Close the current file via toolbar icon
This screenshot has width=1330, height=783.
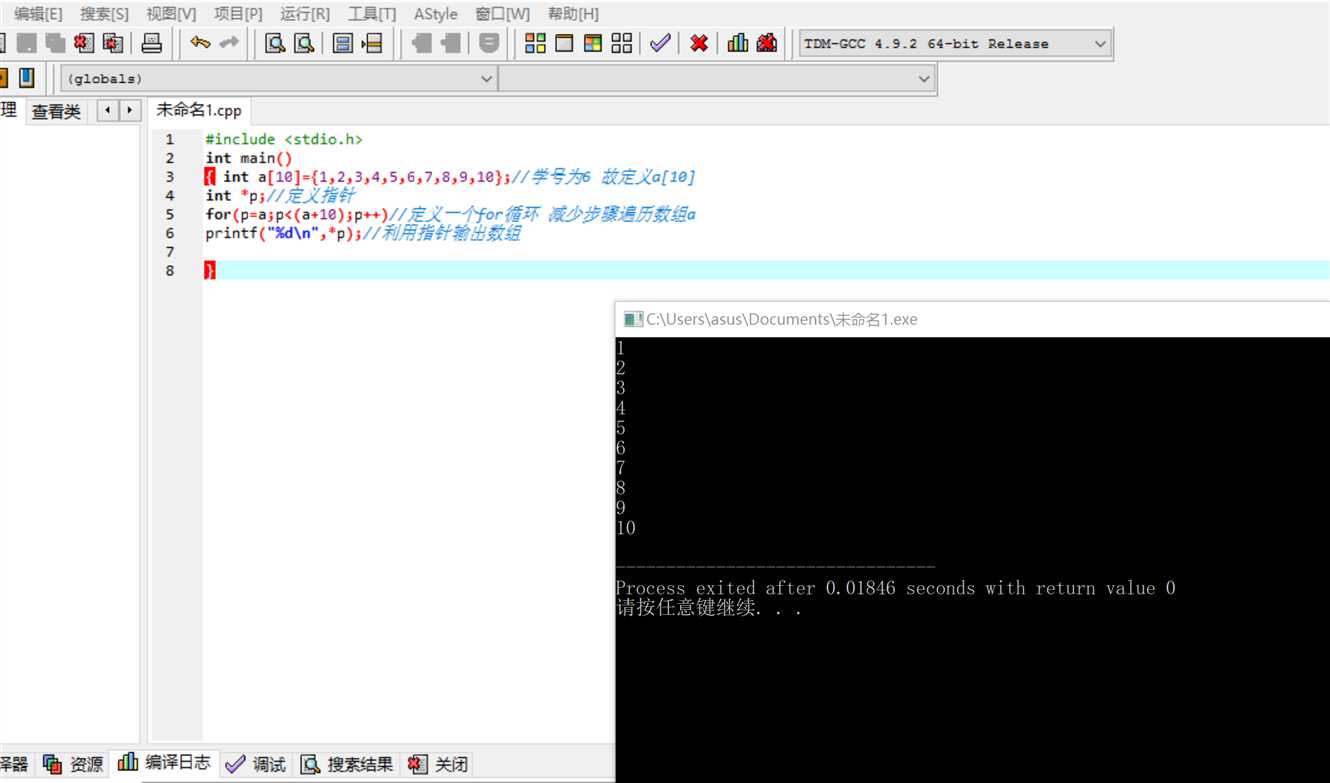(84, 43)
